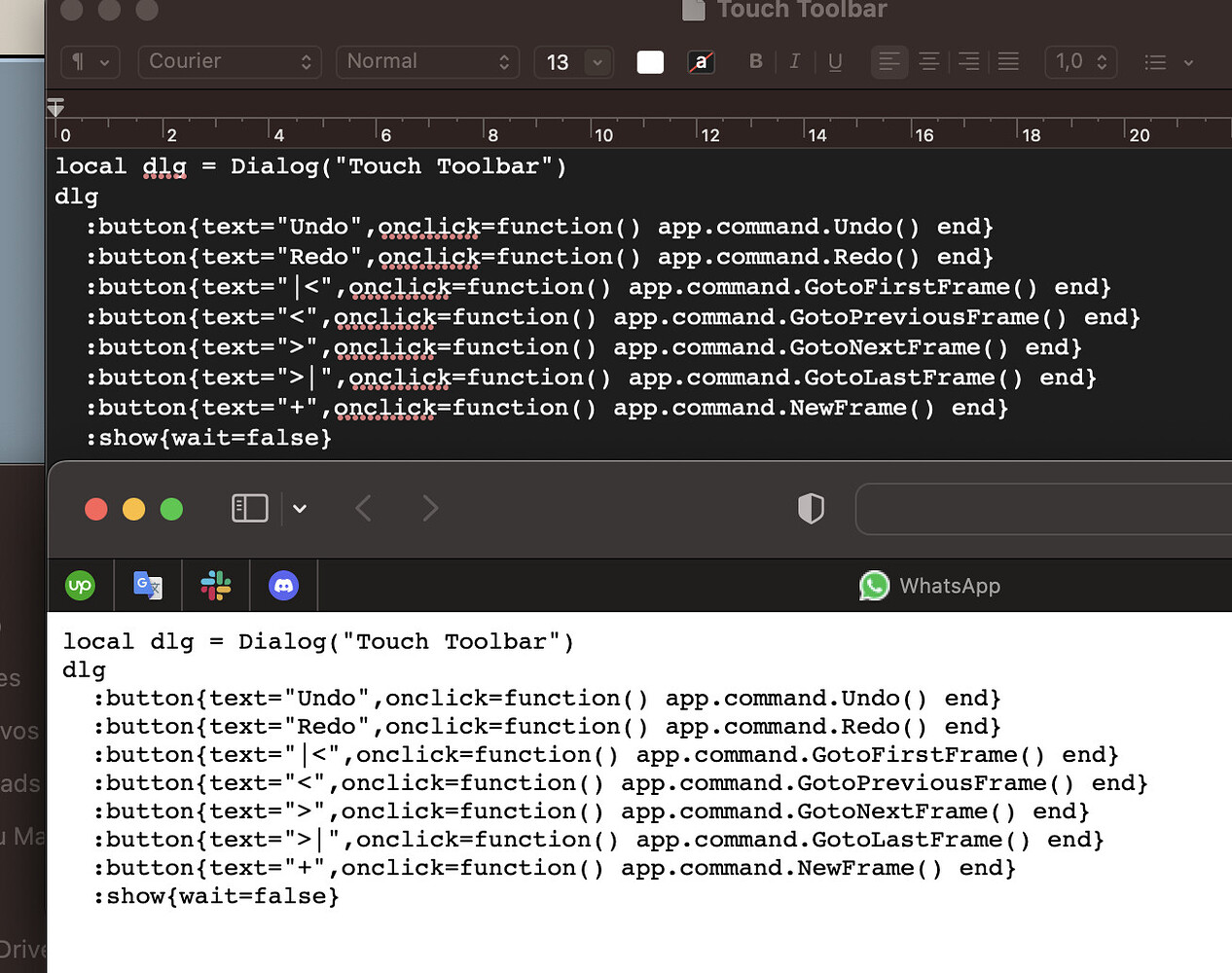Toggle underline formatting
The height and width of the screenshot is (973, 1232).
coord(834,61)
